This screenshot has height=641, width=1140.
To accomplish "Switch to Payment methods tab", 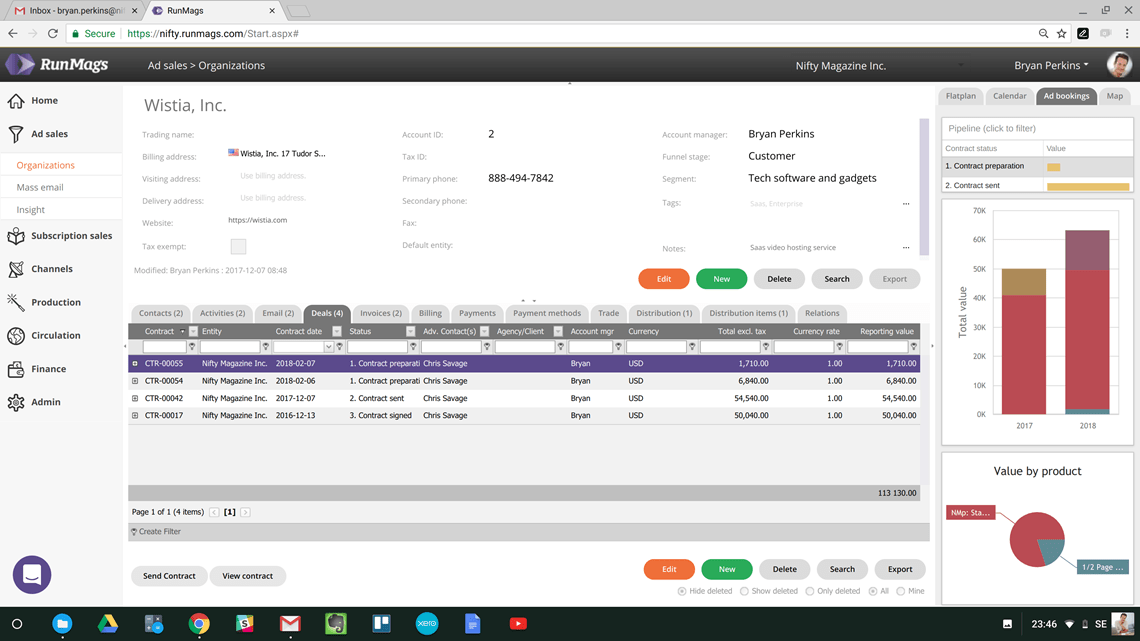I will click(547, 313).
